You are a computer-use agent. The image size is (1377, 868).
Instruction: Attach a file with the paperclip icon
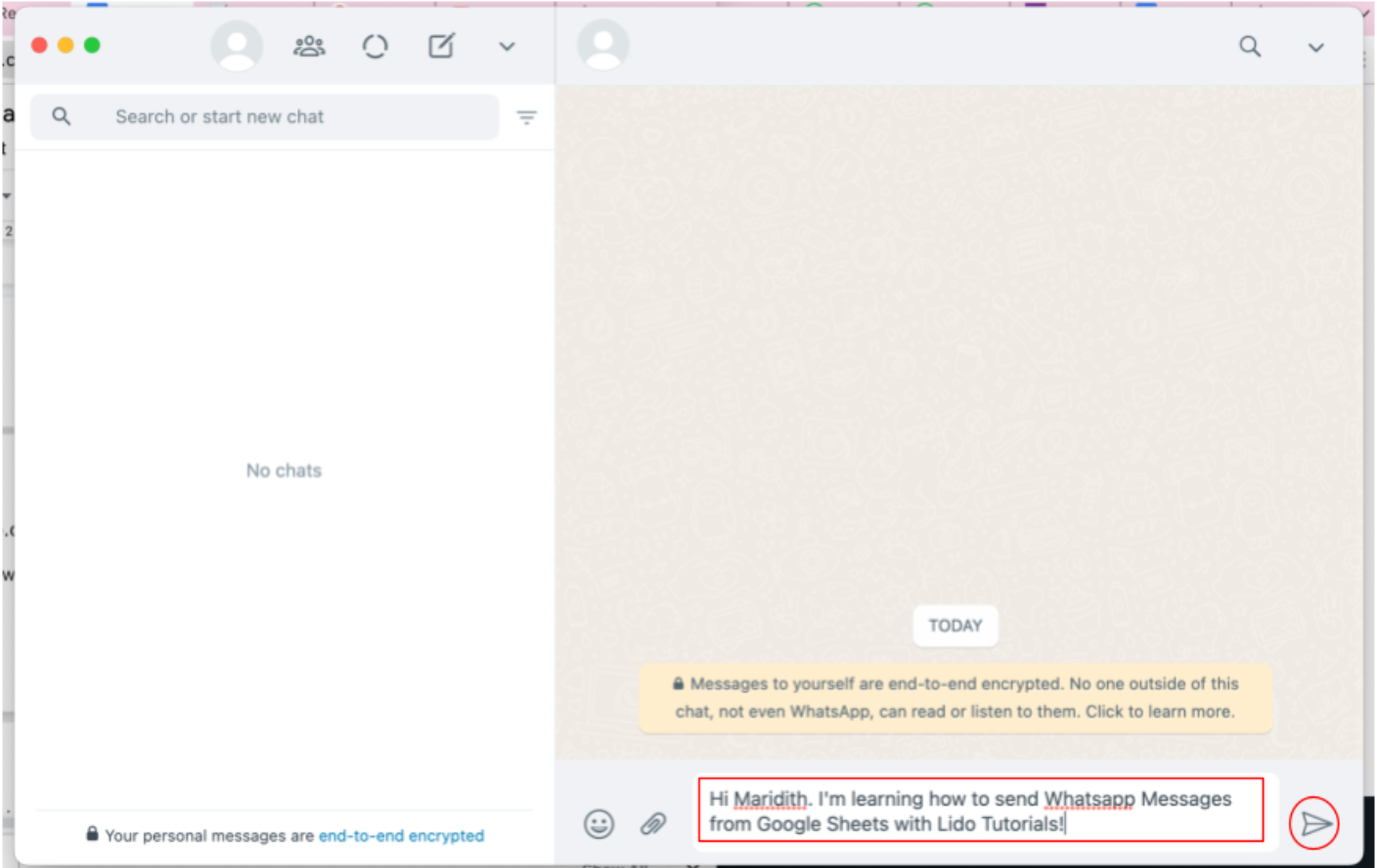[652, 824]
